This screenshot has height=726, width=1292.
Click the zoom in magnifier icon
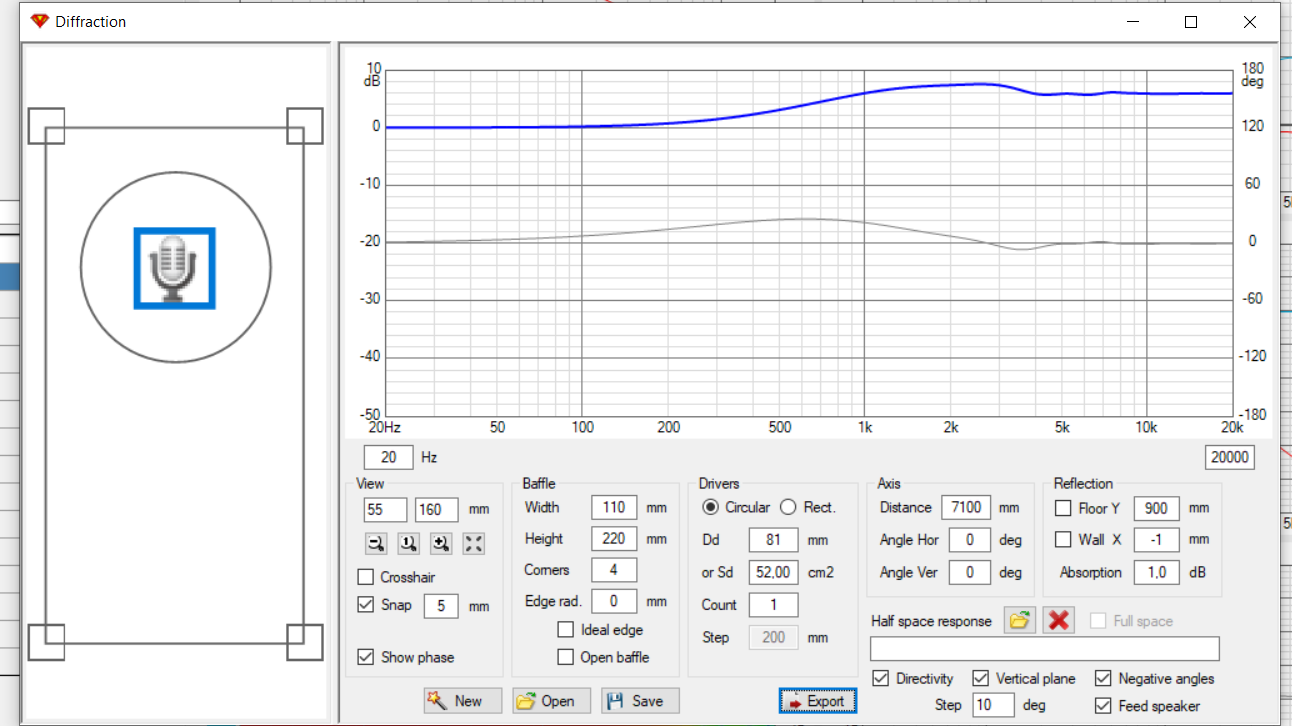pos(441,543)
